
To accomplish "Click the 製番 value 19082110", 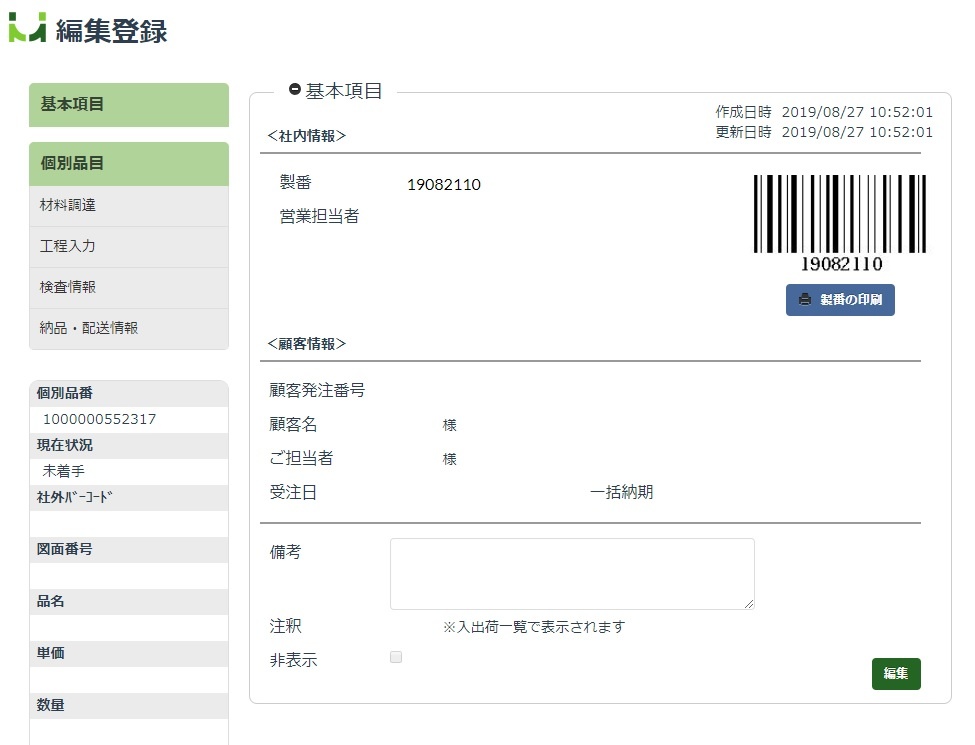I will click(444, 185).
